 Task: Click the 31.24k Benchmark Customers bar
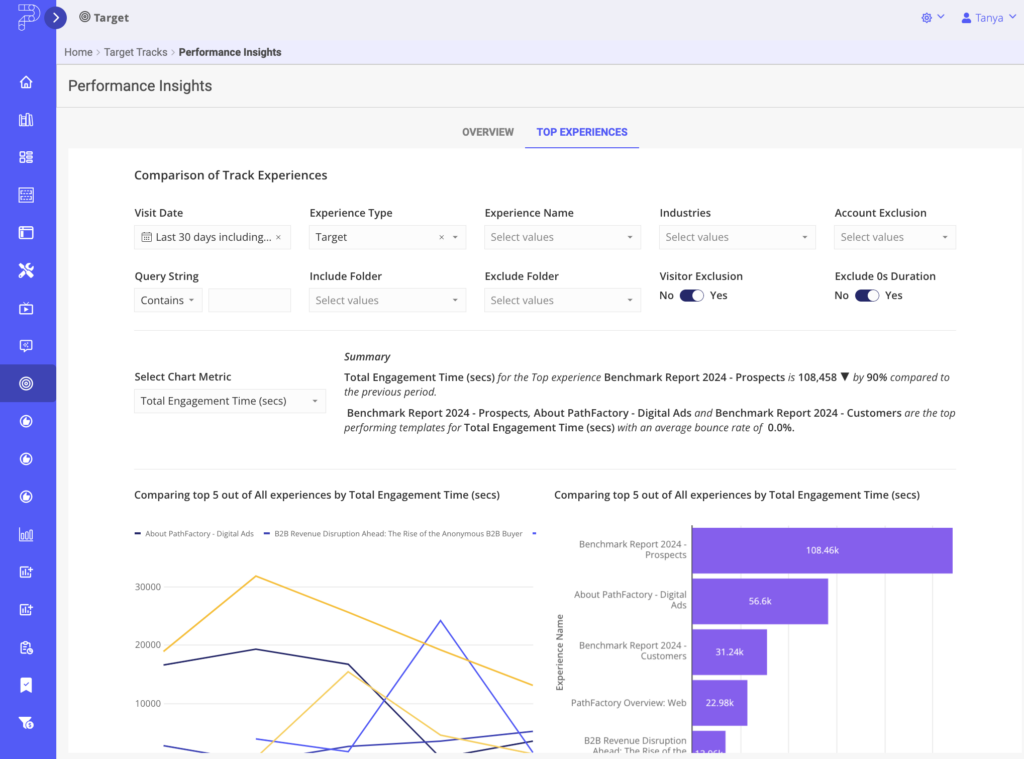click(x=729, y=652)
